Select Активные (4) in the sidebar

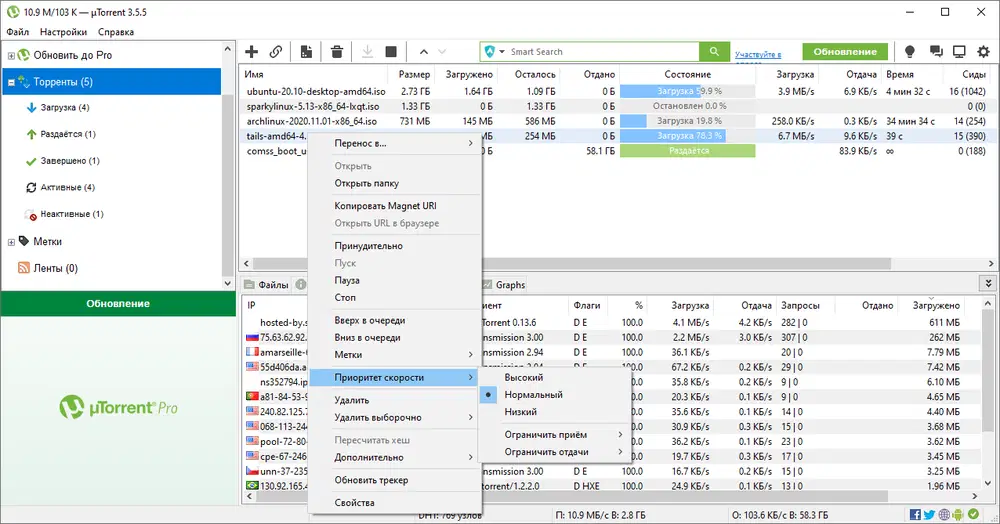67,187
